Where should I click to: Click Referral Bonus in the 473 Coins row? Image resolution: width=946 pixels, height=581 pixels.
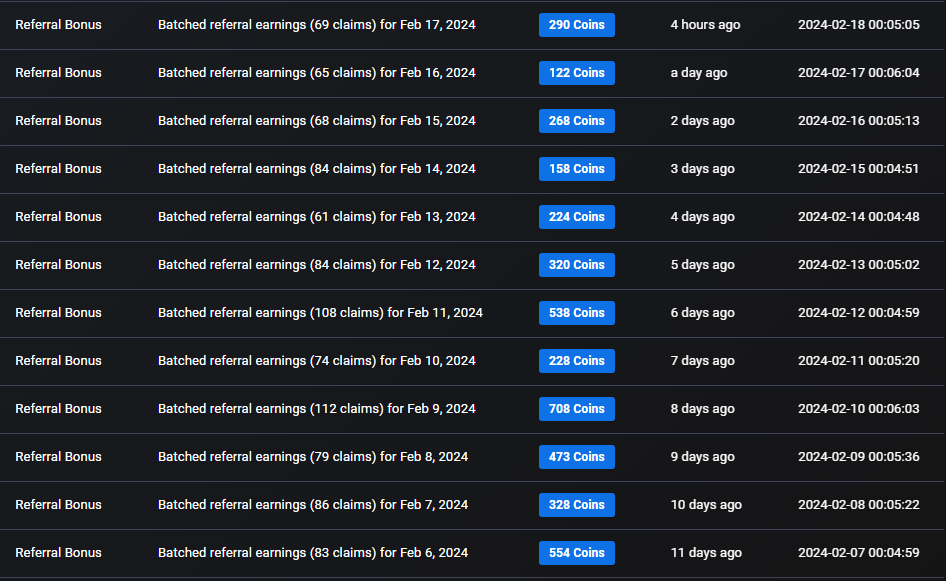pyautogui.click(x=59, y=457)
